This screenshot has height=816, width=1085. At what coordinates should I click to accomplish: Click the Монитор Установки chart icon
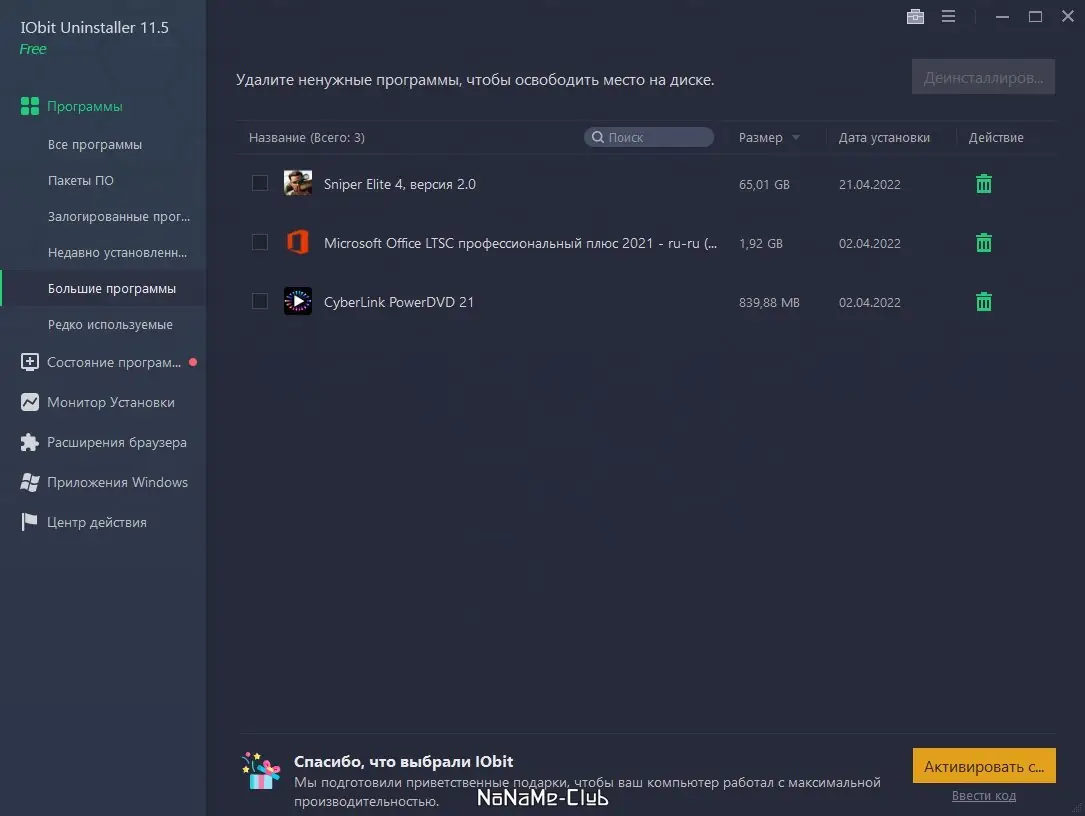point(30,402)
